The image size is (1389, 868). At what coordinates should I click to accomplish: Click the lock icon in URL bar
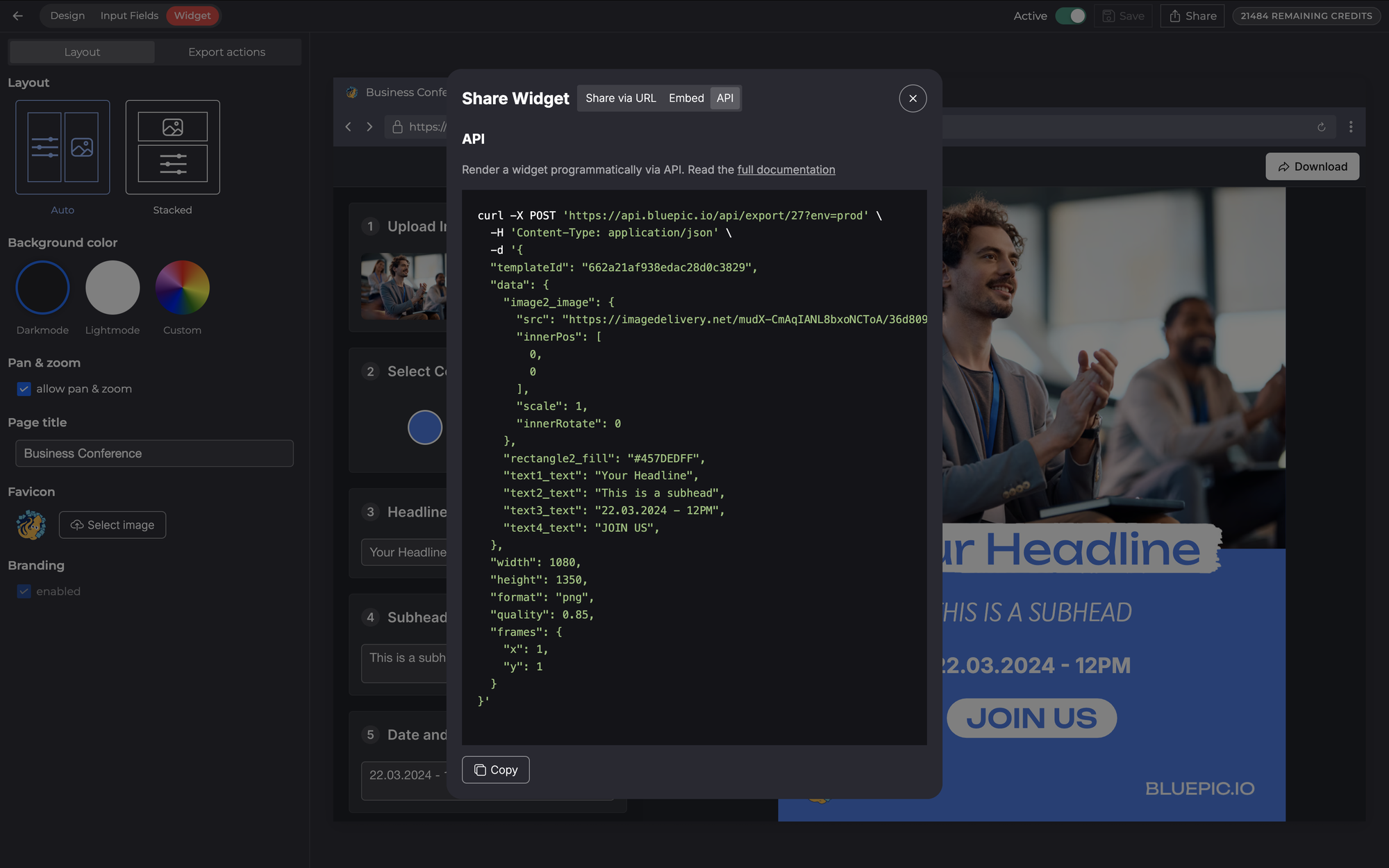pos(397,126)
